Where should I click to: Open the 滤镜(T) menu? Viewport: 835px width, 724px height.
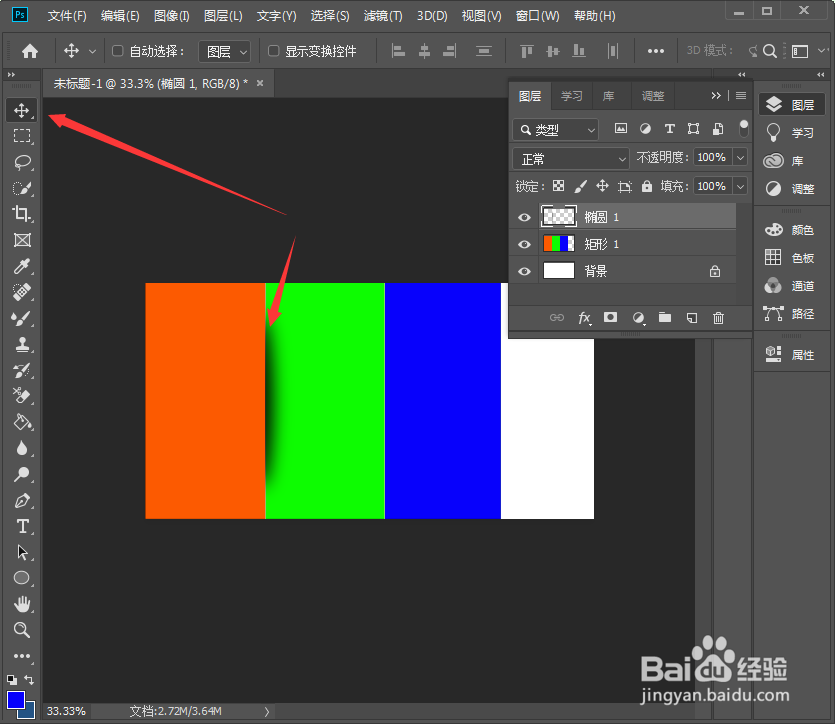tap(383, 16)
